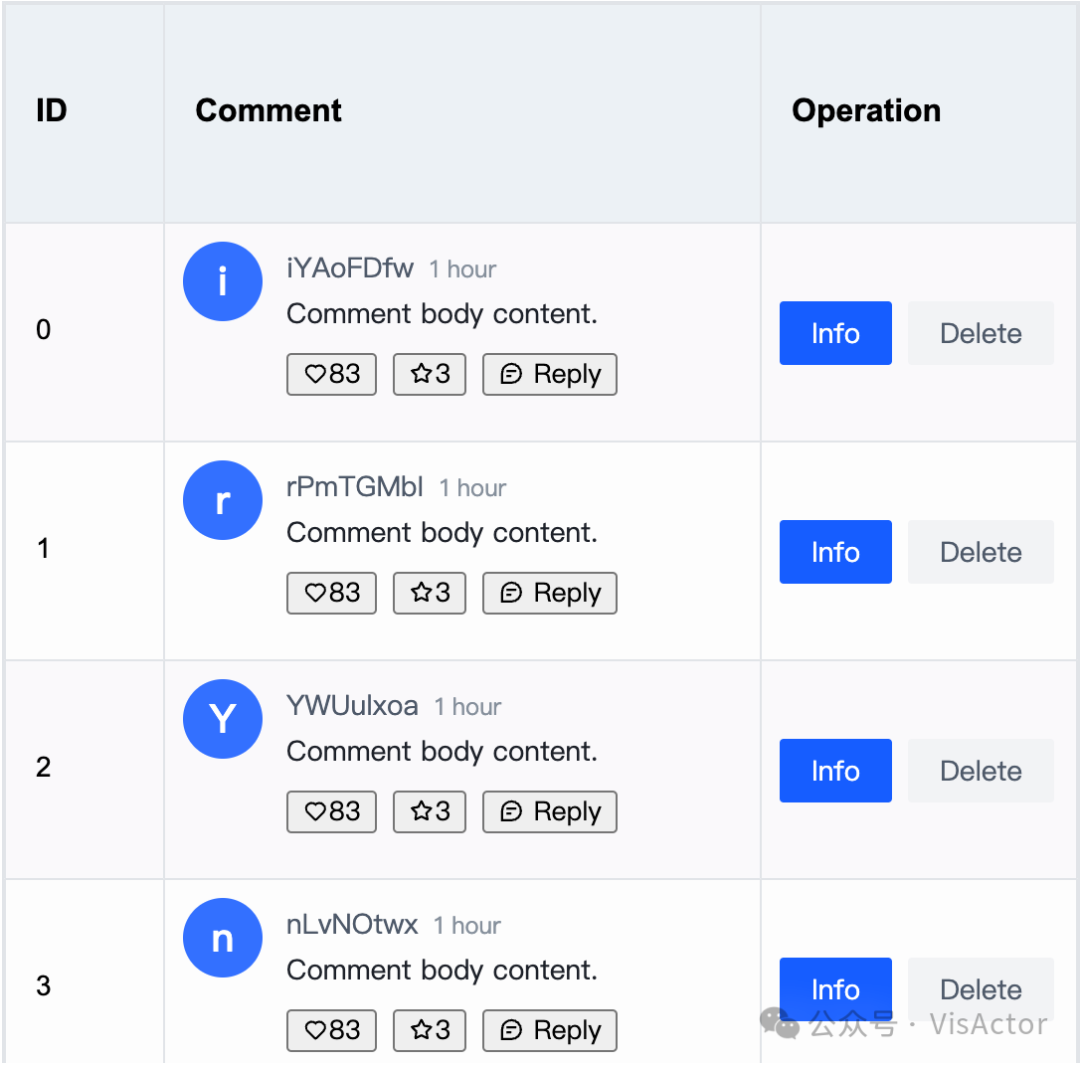The width and height of the screenshot is (1080, 1066).
Task: Reply to YWUulxoa's comment
Action: click(x=550, y=812)
